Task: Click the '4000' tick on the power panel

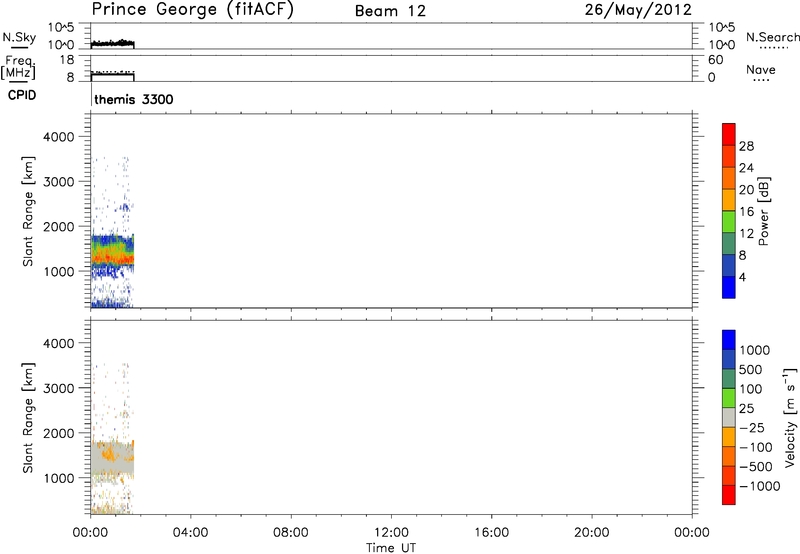Action: tap(59, 137)
